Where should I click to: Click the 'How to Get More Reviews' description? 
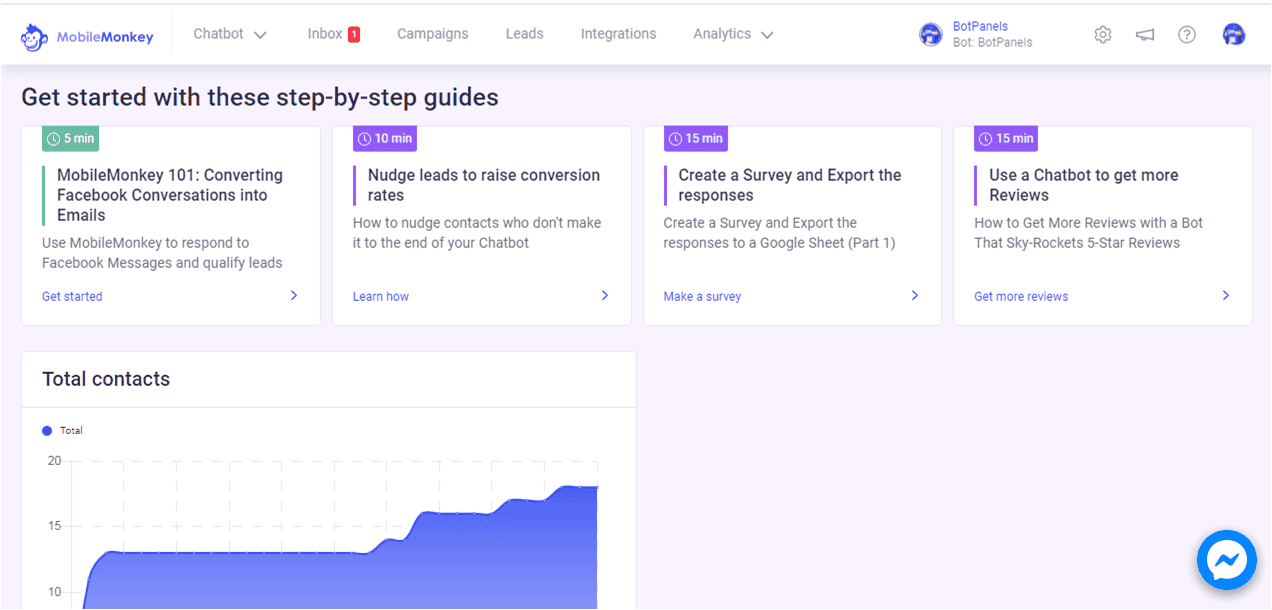[x=1089, y=233]
